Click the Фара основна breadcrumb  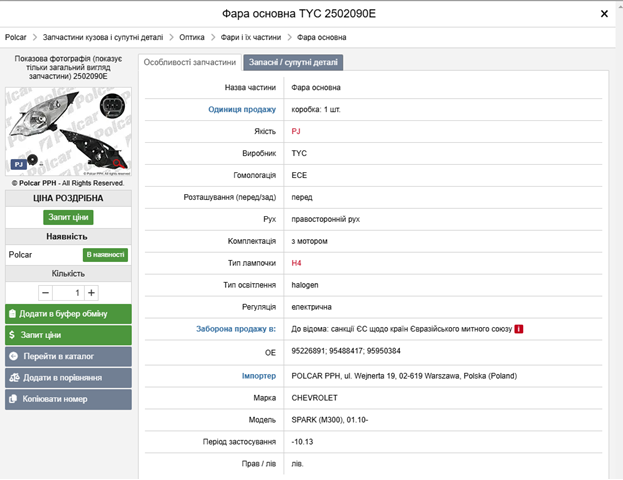coord(321,37)
